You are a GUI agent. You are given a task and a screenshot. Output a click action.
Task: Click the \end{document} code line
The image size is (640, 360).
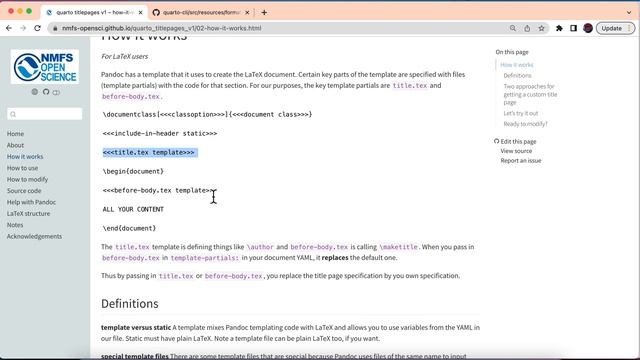(129, 228)
